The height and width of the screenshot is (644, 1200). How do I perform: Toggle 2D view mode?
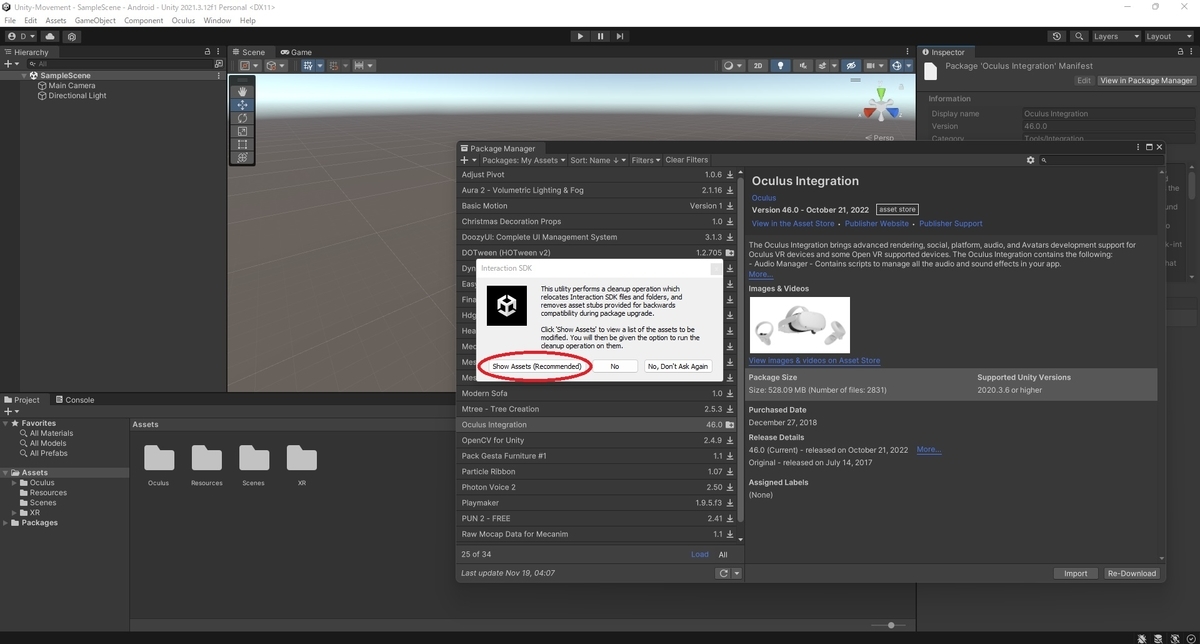tap(758, 65)
